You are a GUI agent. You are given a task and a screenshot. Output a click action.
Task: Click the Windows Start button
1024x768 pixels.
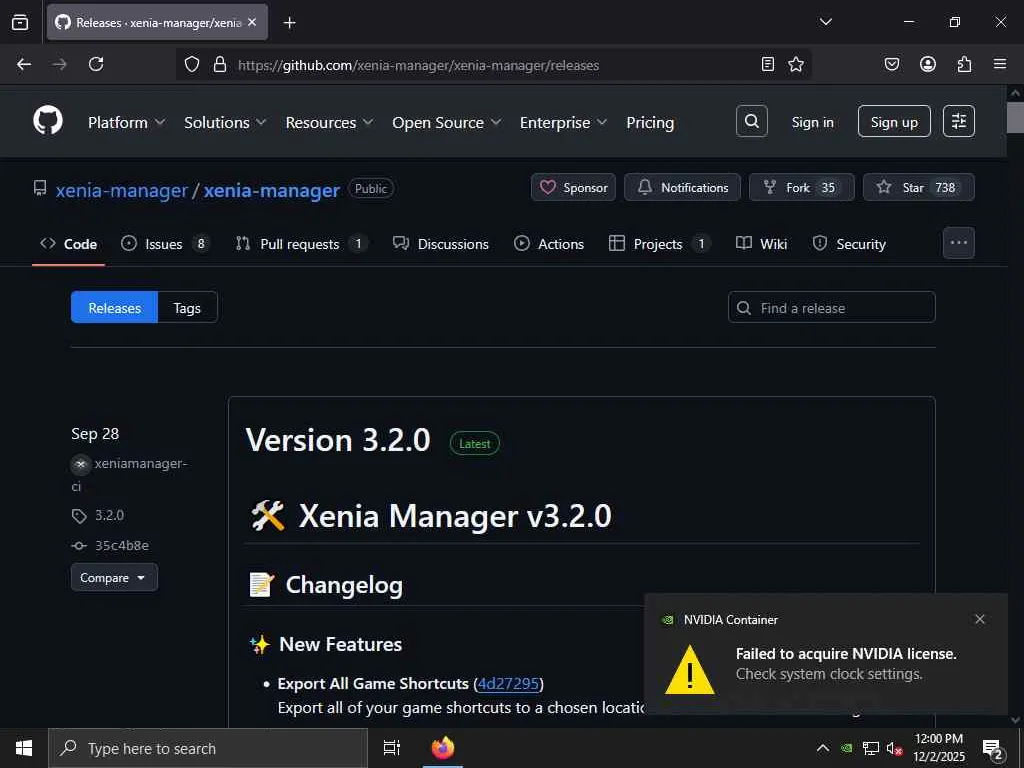tap(24, 748)
